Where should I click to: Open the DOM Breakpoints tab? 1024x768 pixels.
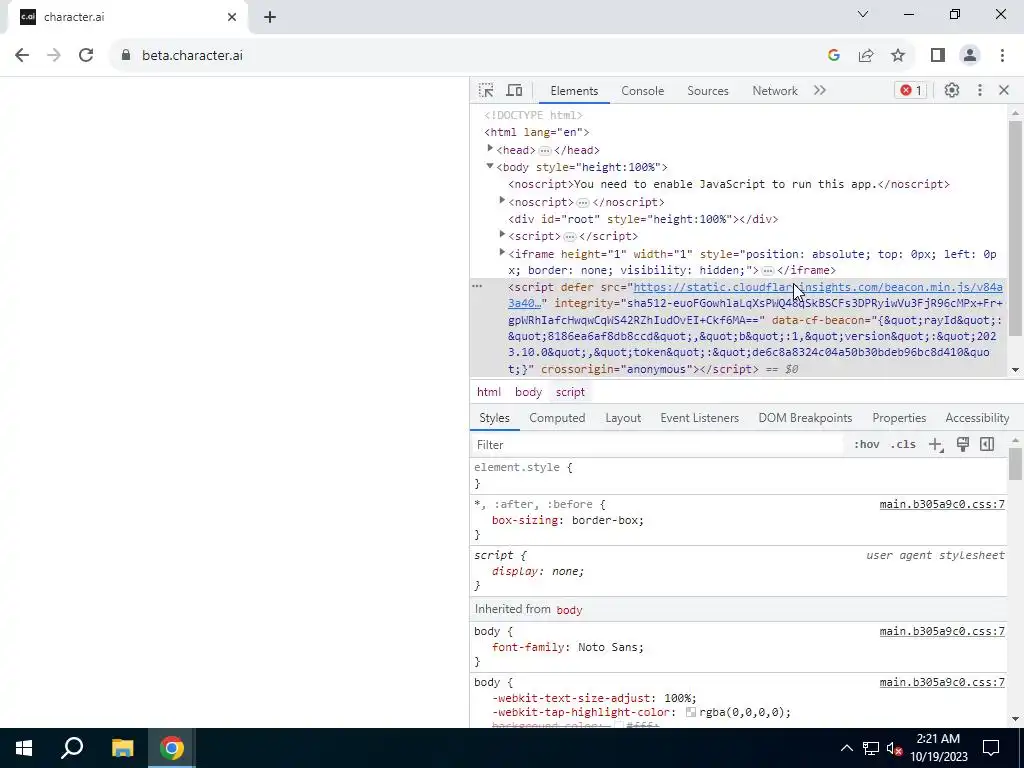(805, 418)
